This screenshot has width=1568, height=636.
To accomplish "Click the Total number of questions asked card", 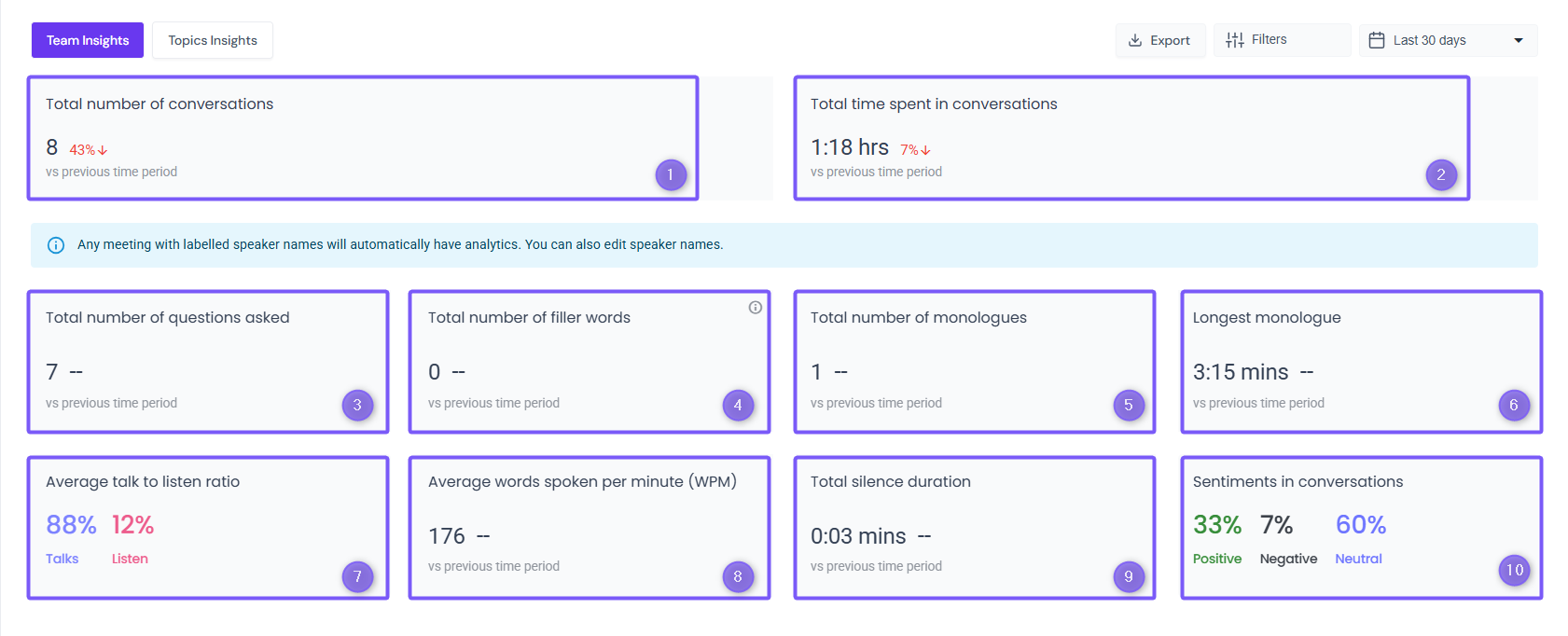I will click(207, 362).
